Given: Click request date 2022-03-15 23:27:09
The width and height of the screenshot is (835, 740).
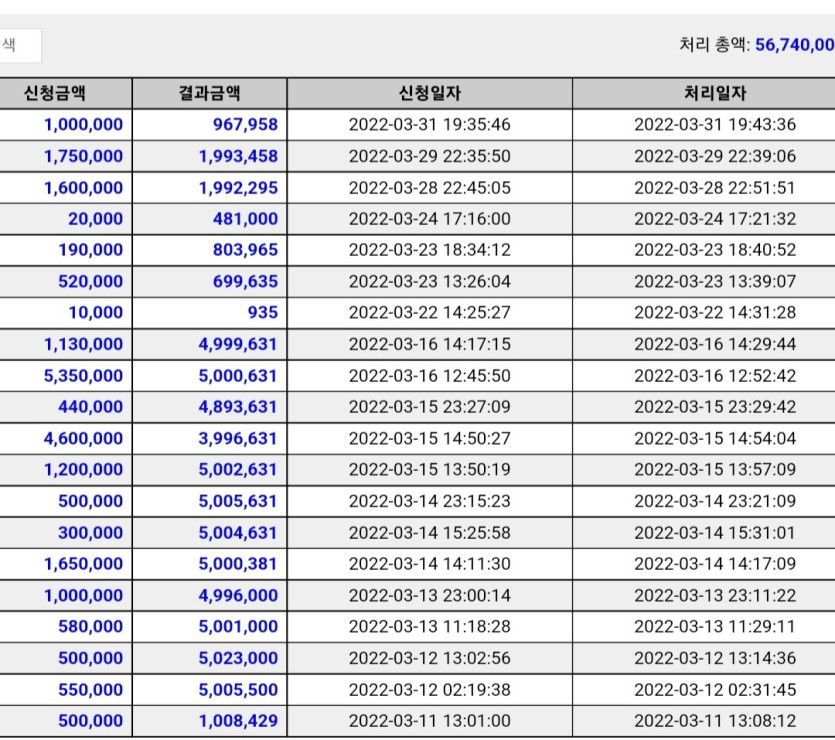Looking at the screenshot, I should 430,407.
